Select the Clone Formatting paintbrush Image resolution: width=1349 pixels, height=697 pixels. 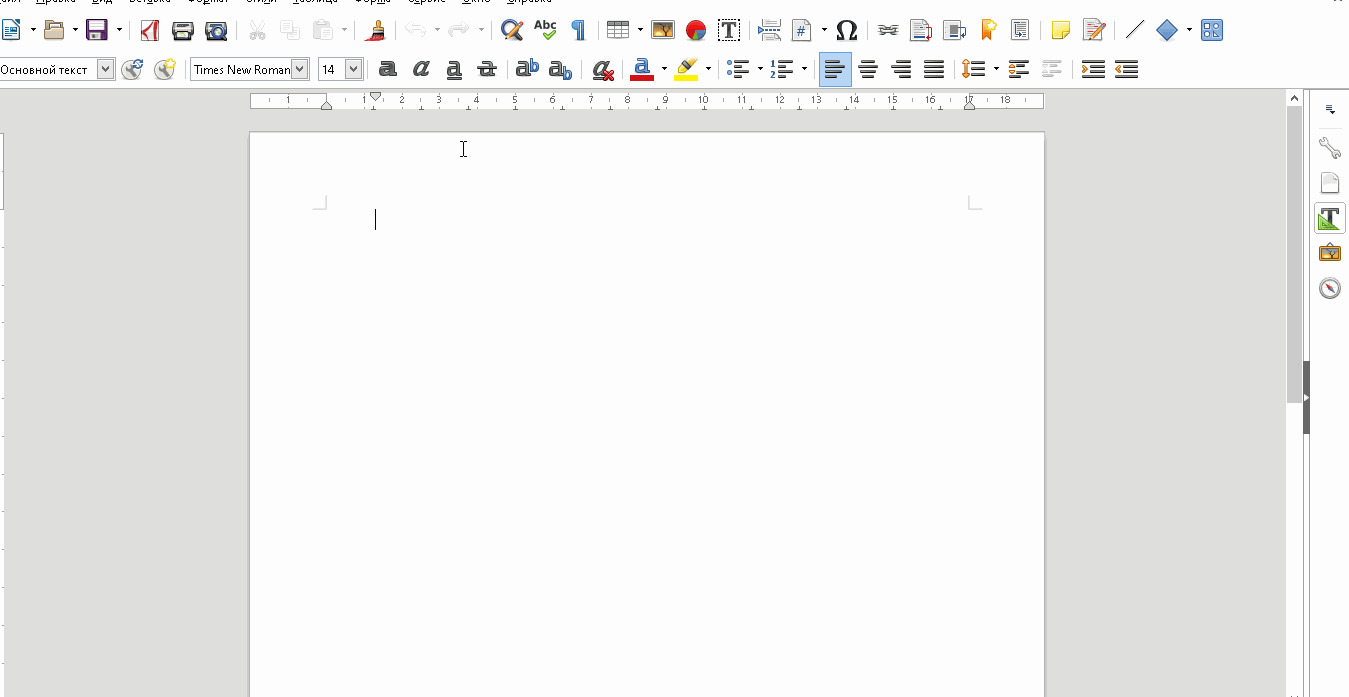pos(376,30)
